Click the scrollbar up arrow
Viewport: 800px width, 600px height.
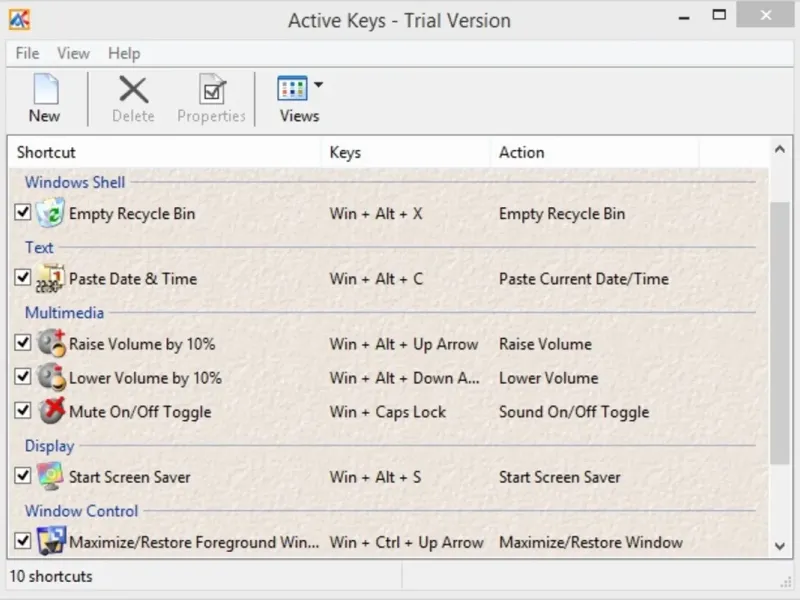tap(780, 149)
